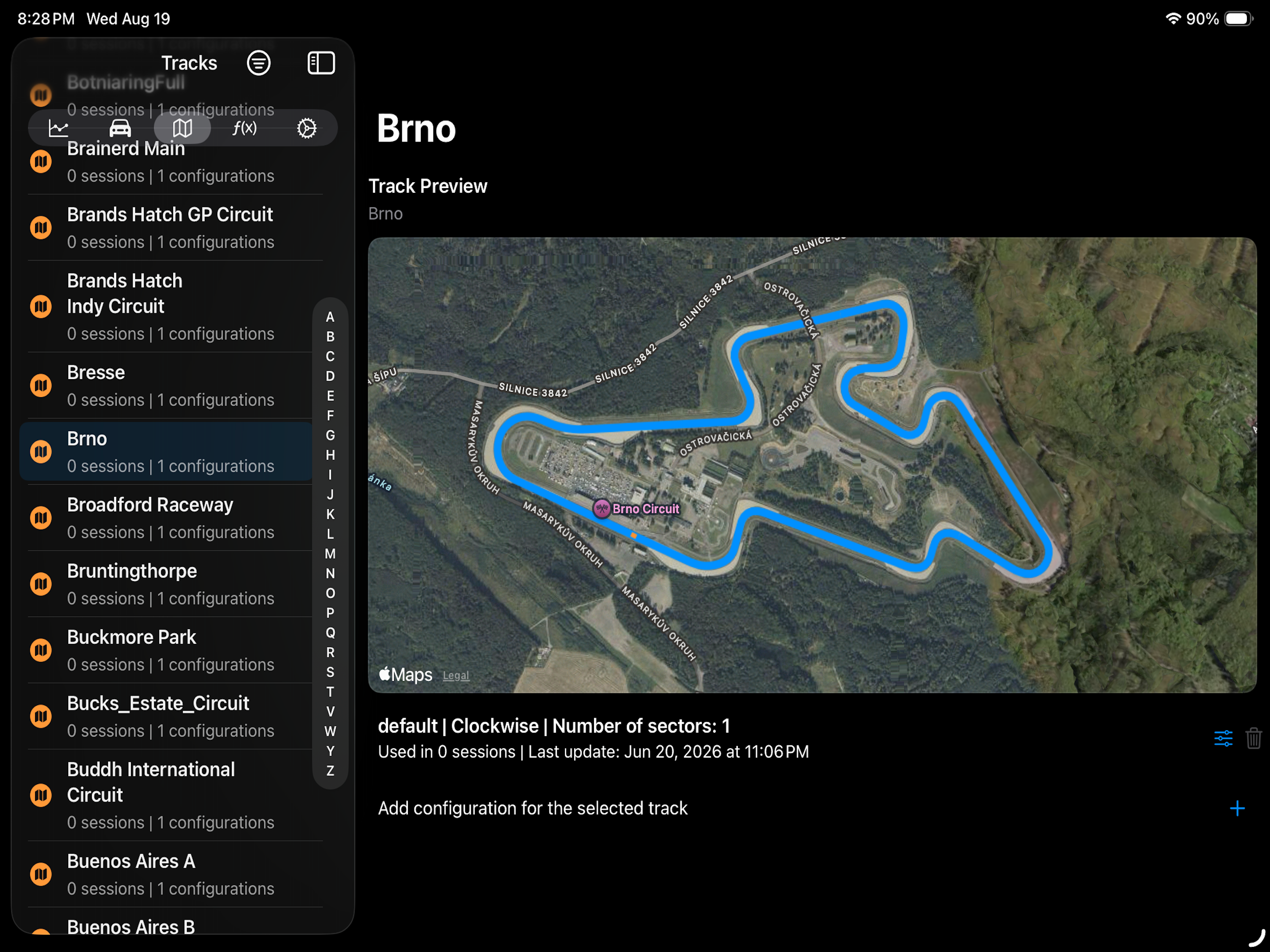Jump to letter K in index
1270x952 pixels.
click(x=330, y=514)
